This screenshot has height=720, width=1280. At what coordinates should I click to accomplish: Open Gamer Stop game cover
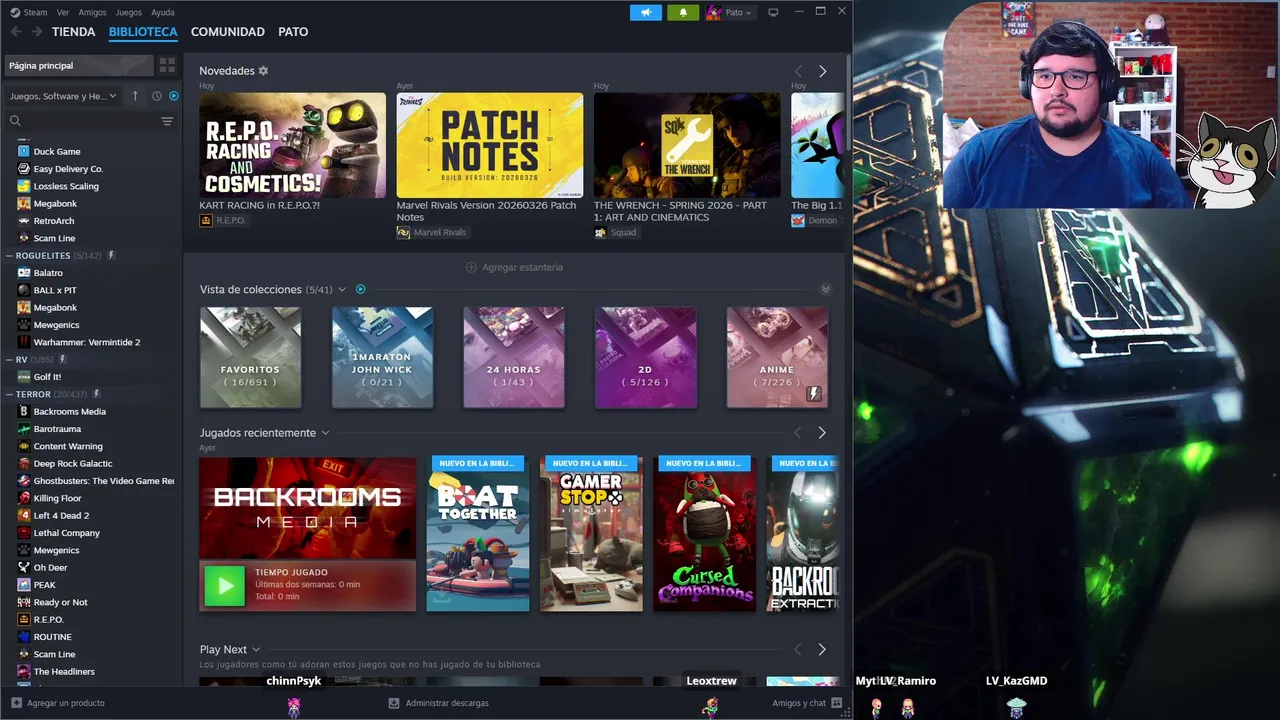591,534
